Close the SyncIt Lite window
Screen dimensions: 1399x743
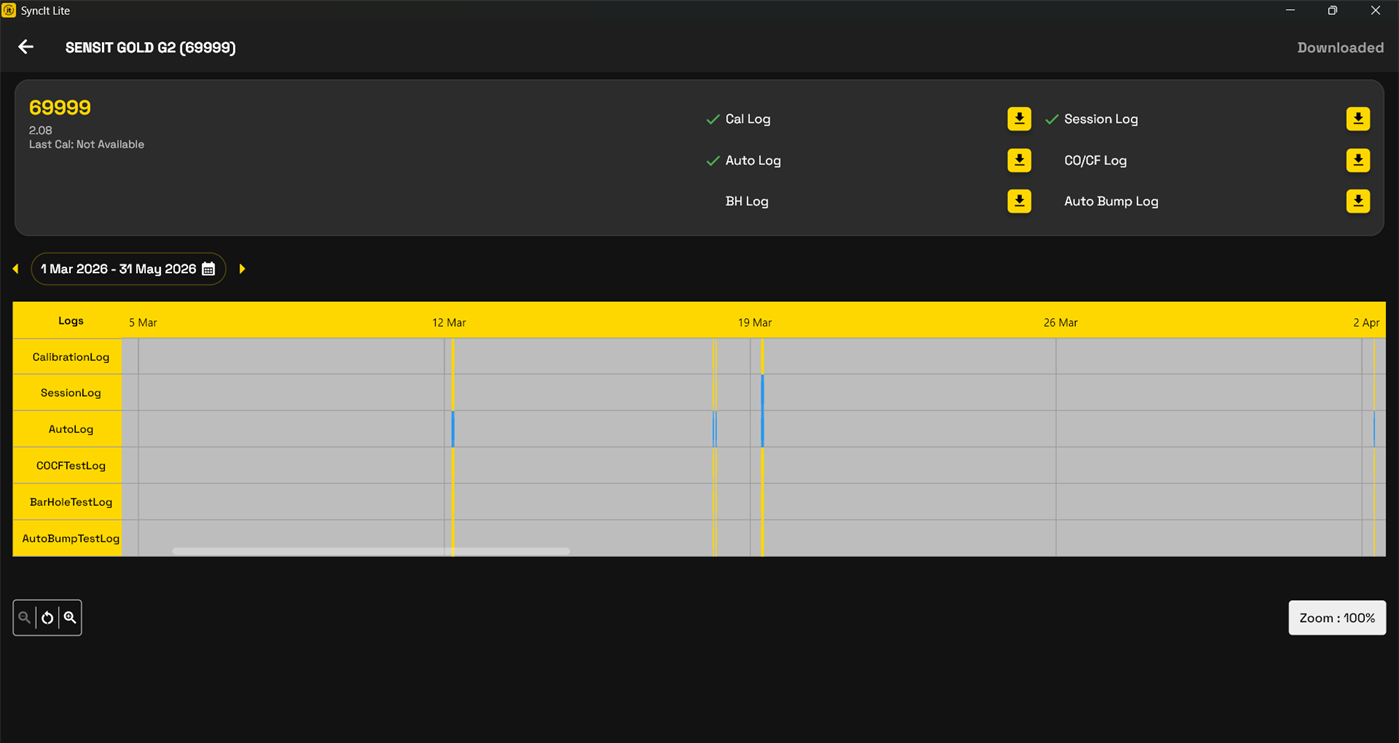coord(1376,10)
